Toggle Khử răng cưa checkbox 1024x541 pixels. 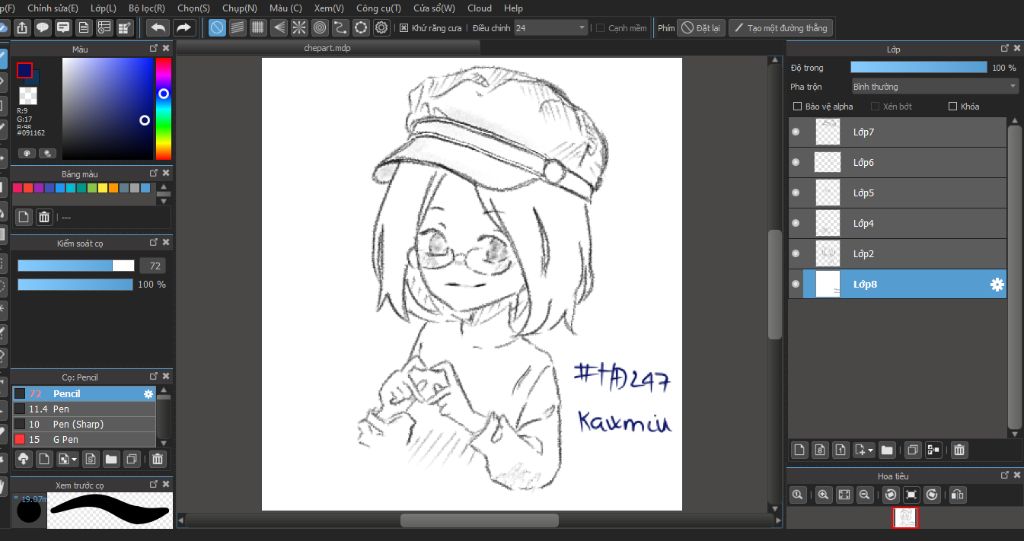(x=404, y=27)
